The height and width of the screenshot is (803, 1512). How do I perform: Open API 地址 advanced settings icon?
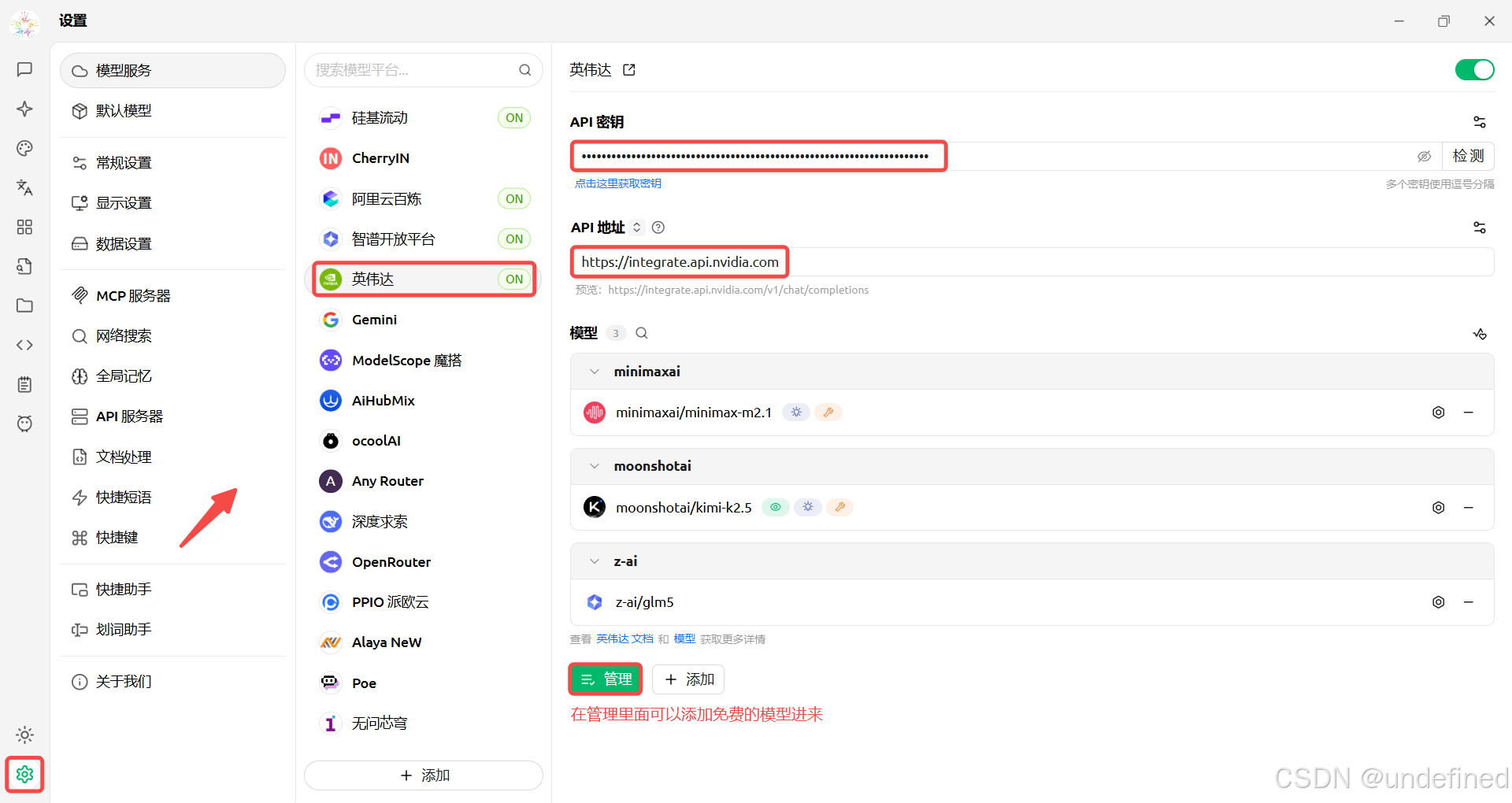[x=1480, y=228]
